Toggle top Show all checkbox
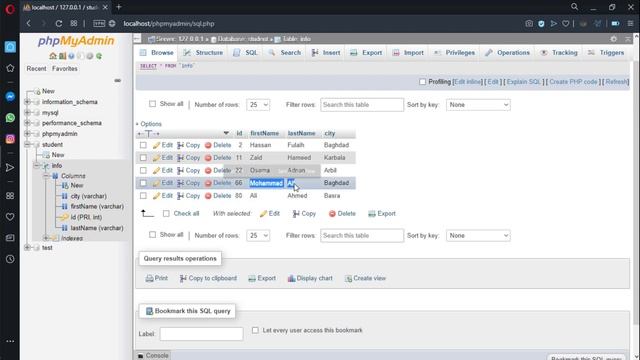640x360 pixels. [x=152, y=104]
